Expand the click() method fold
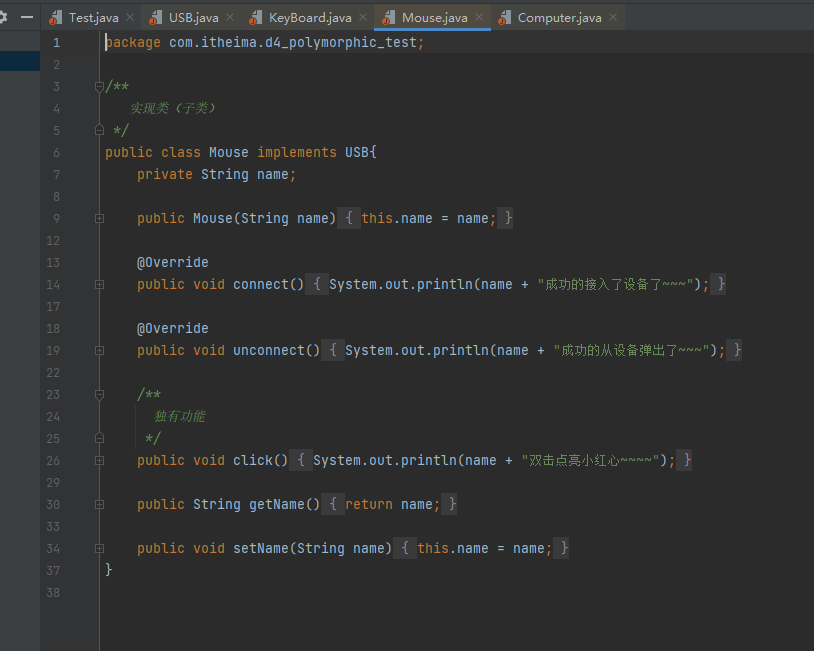This screenshot has height=651, width=814. click(x=100, y=460)
